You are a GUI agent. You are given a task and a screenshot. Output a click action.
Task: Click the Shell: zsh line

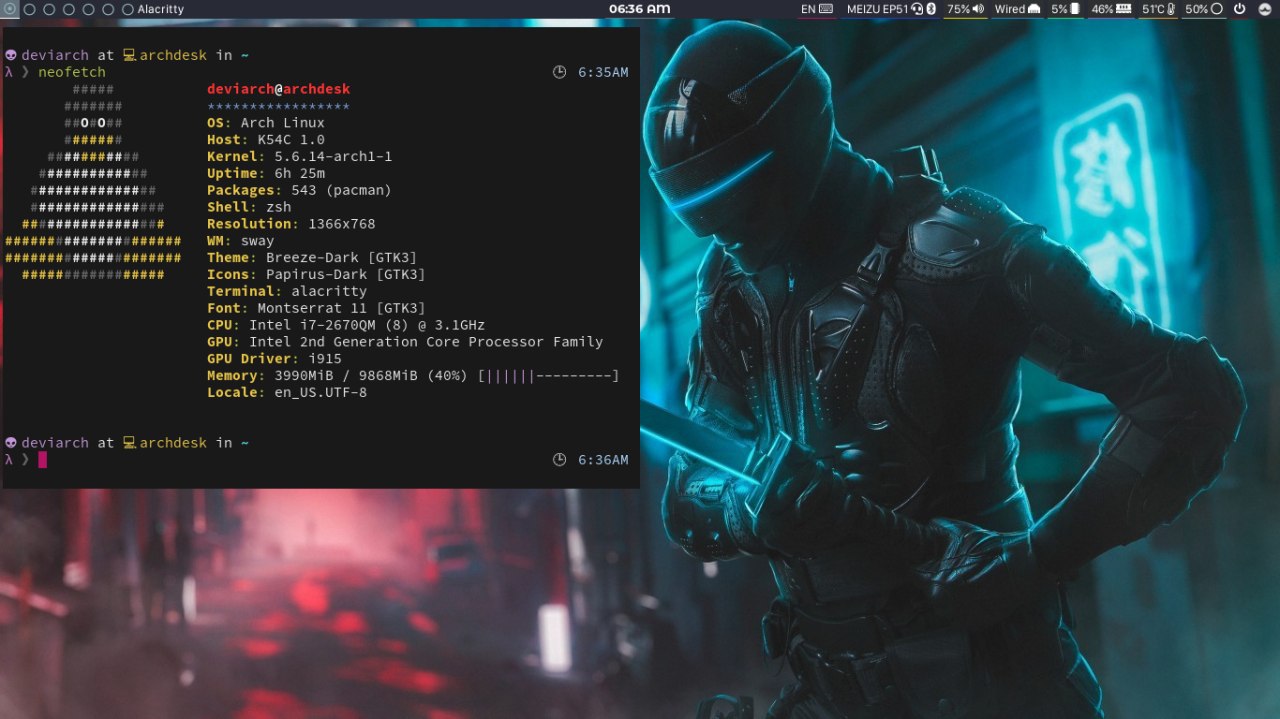249,207
